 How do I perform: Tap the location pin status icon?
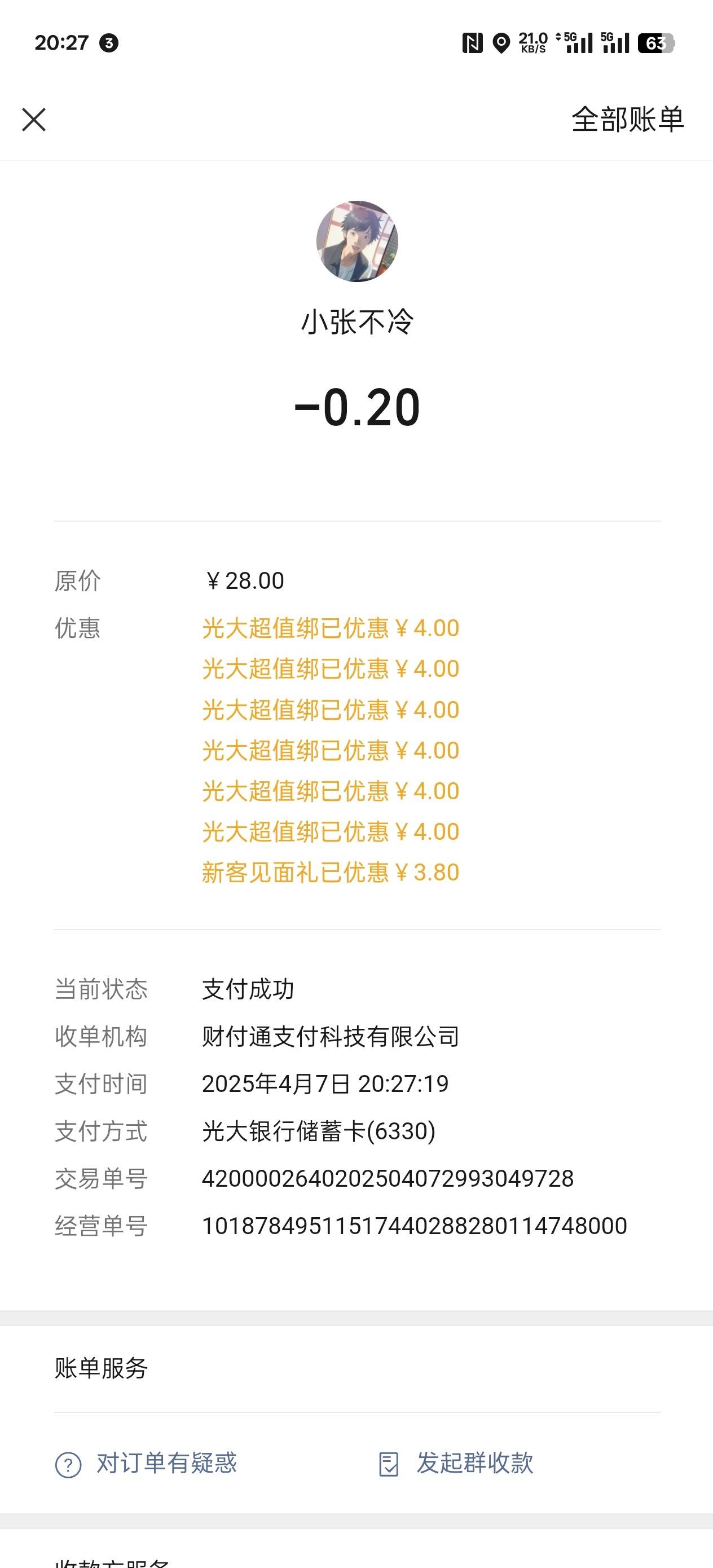pos(501,43)
